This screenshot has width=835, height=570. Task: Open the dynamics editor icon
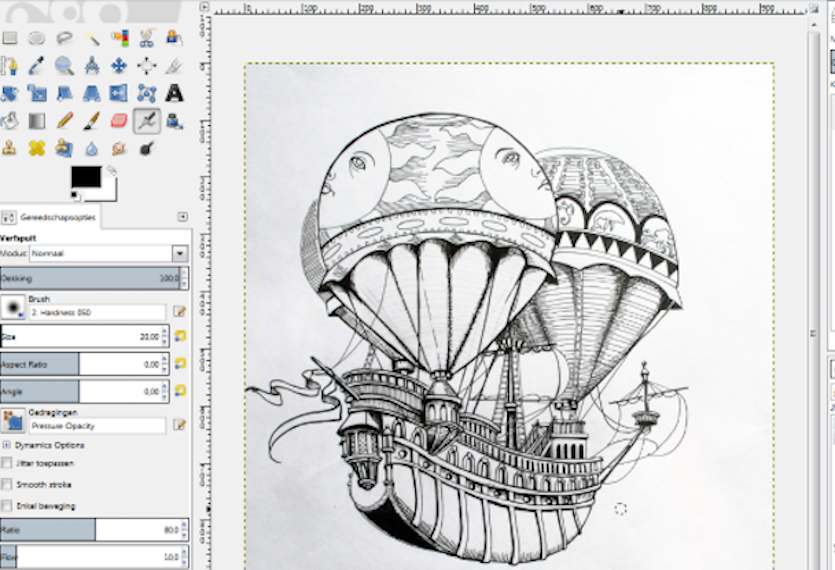pos(179,425)
